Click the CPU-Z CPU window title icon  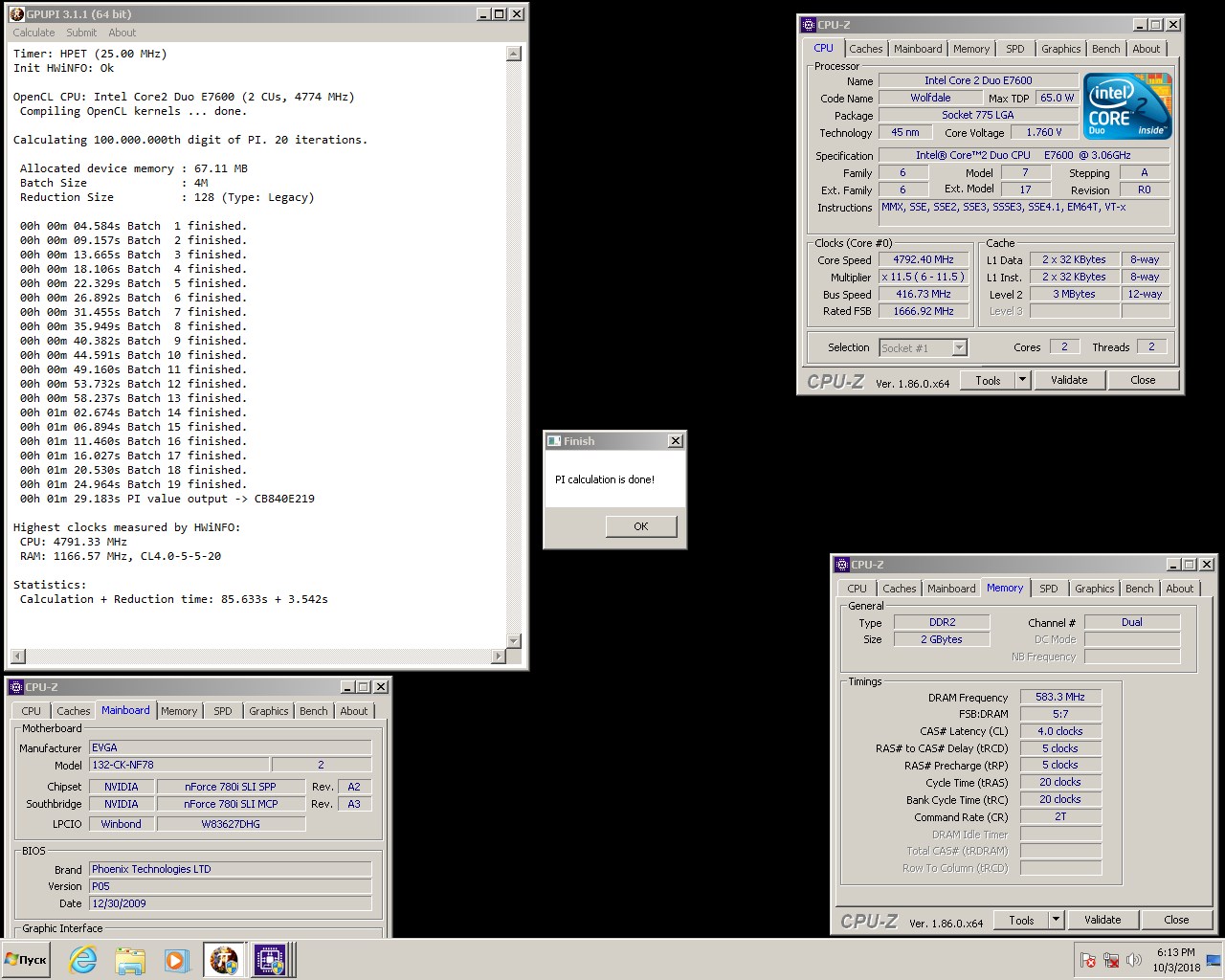[x=809, y=25]
